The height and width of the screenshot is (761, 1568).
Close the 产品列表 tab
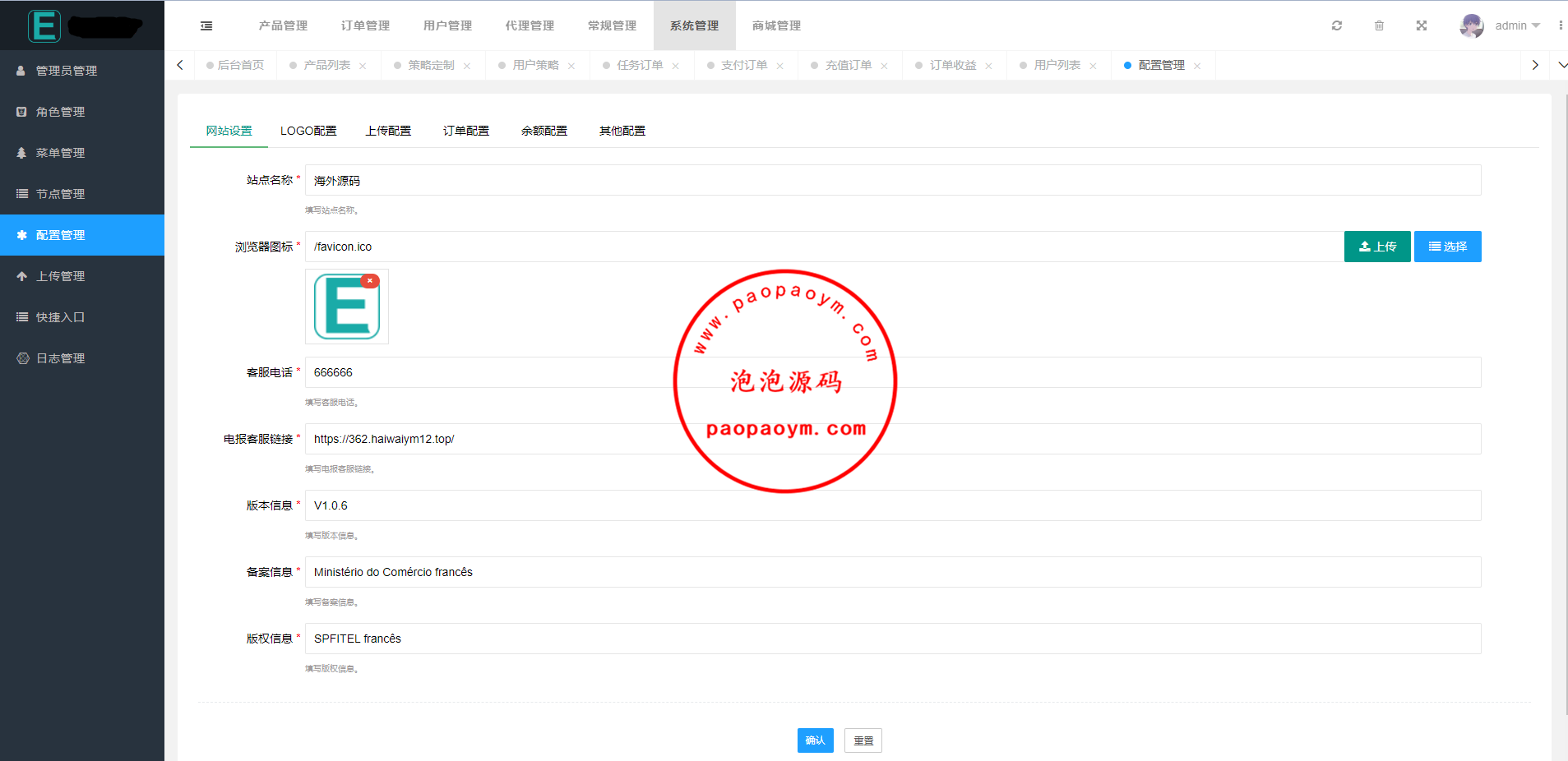[363, 66]
